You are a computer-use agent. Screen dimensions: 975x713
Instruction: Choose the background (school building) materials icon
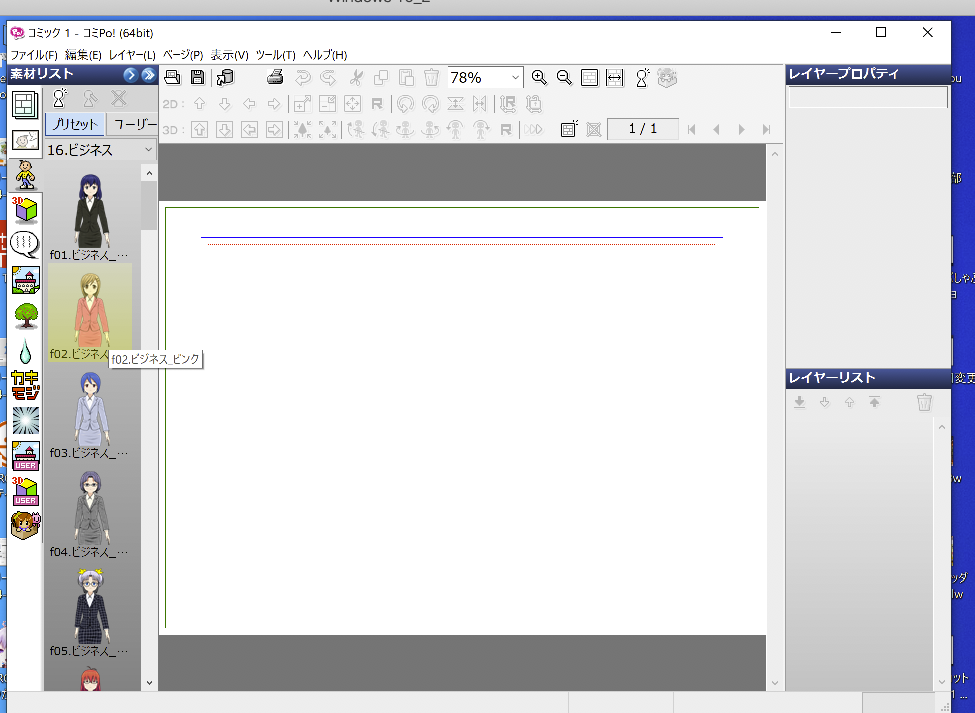pos(25,280)
